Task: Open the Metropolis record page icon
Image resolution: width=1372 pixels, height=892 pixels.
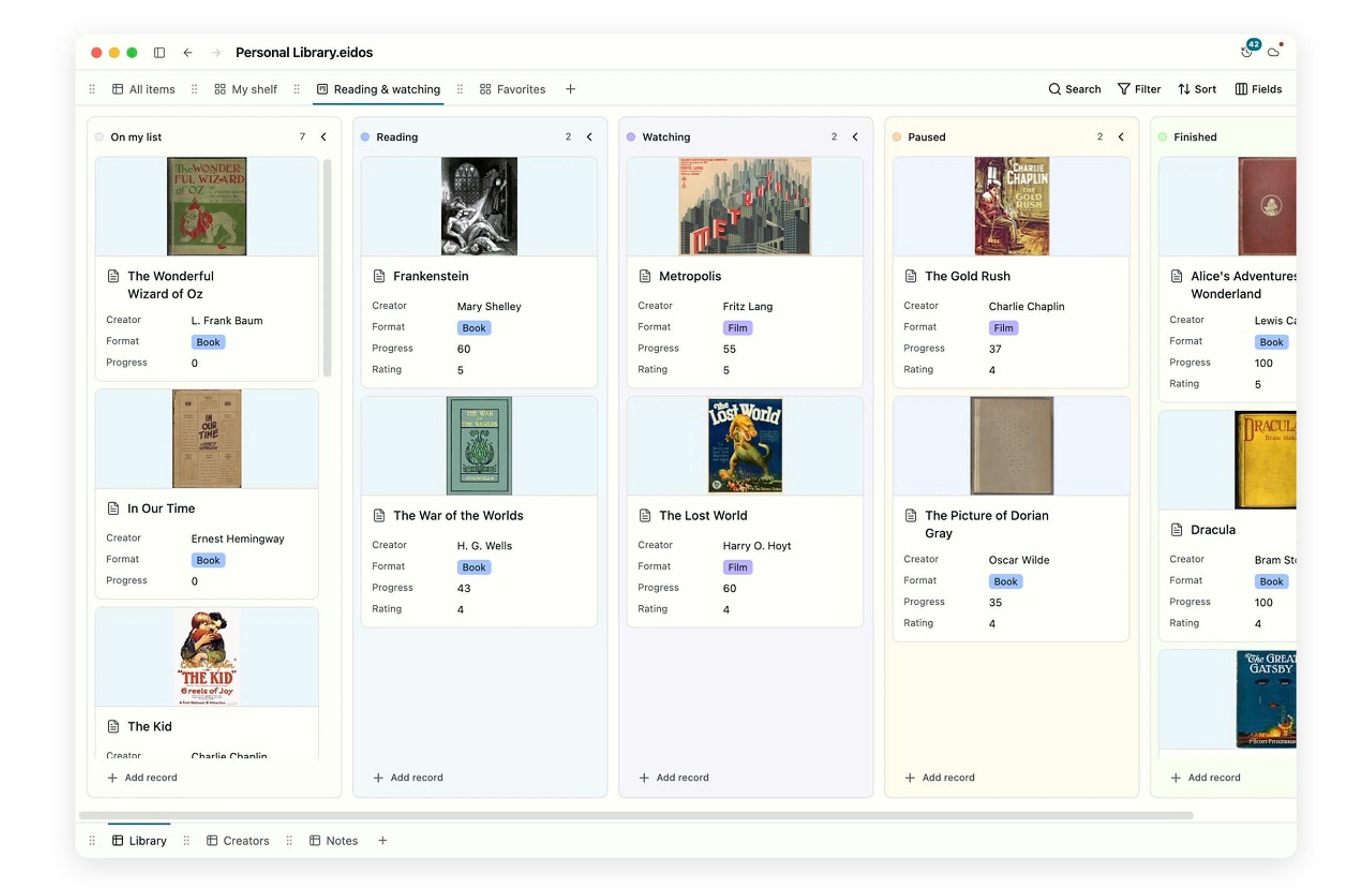Action: [x=645, y=276]
